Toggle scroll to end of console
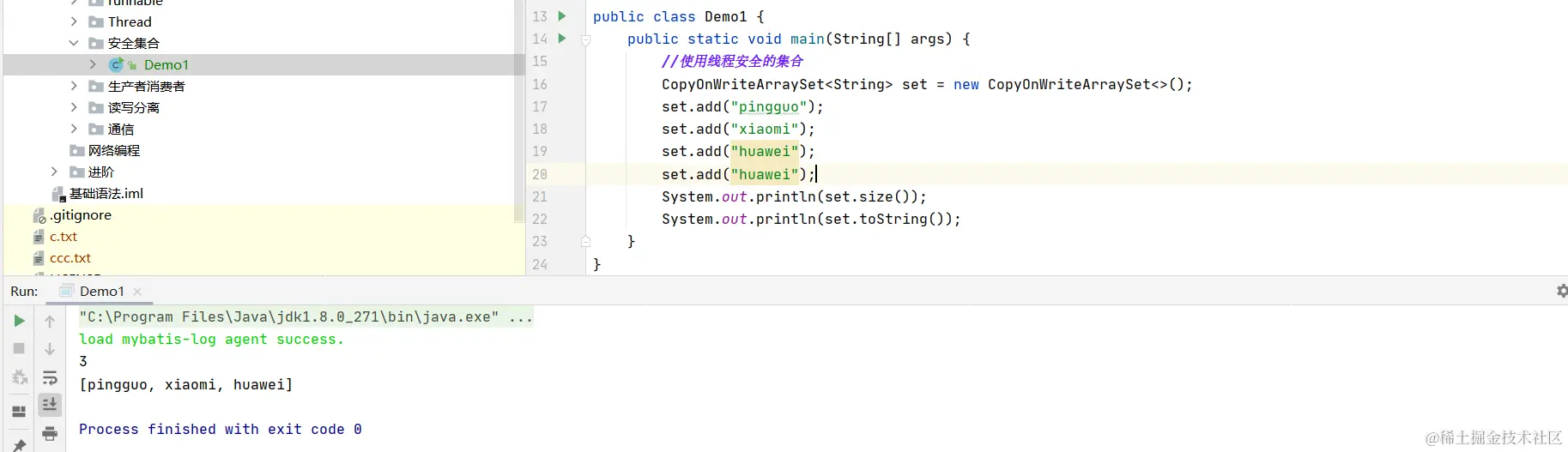1568x452 pixels. [50, 404]
